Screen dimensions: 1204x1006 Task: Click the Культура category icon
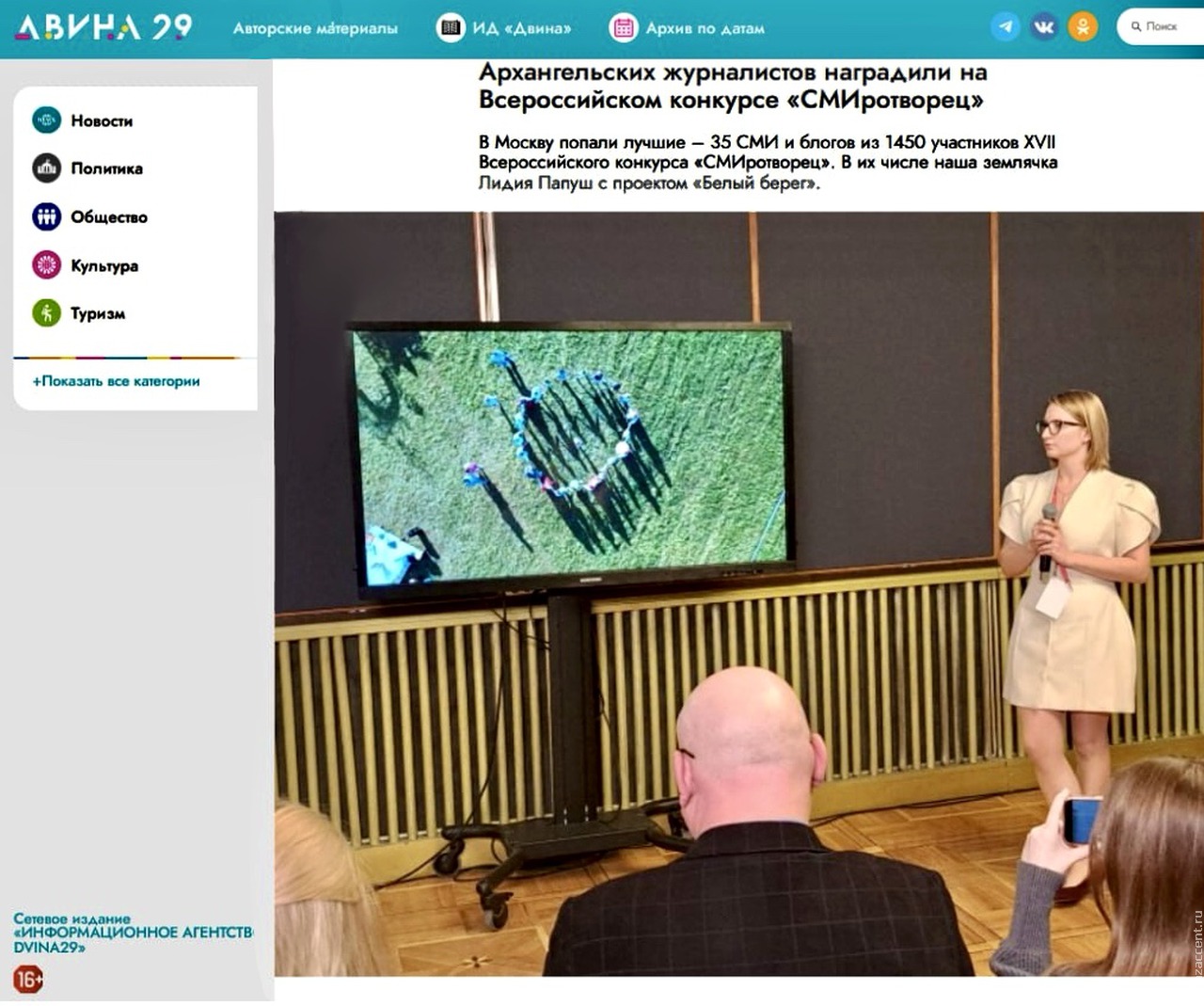click(46, 265)
